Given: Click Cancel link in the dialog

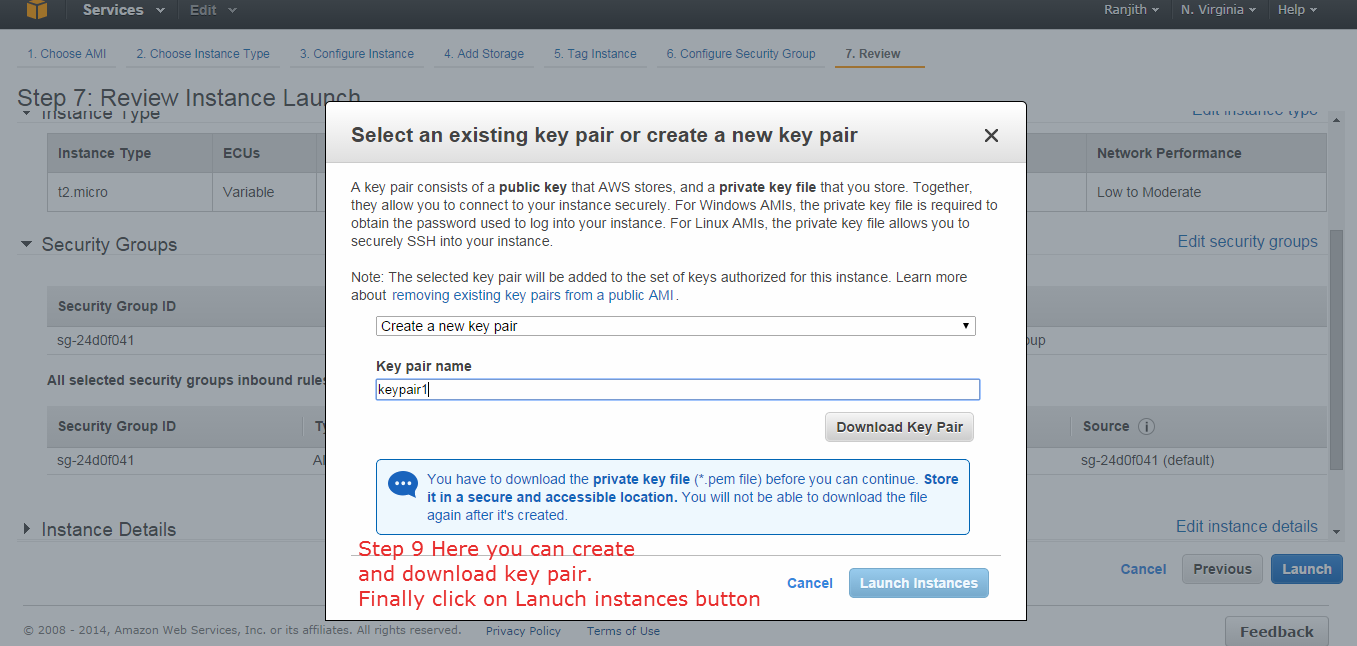Looking at the screenshot, I should (810, 583).
